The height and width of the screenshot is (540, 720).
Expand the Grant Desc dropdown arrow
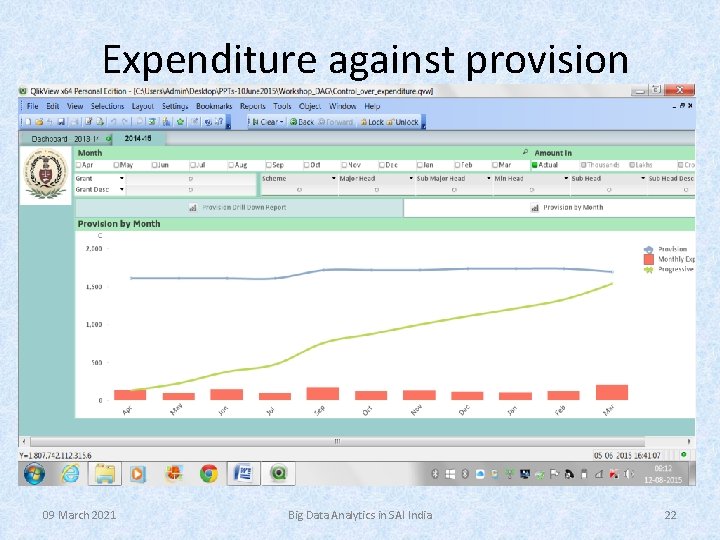point(122,189)
